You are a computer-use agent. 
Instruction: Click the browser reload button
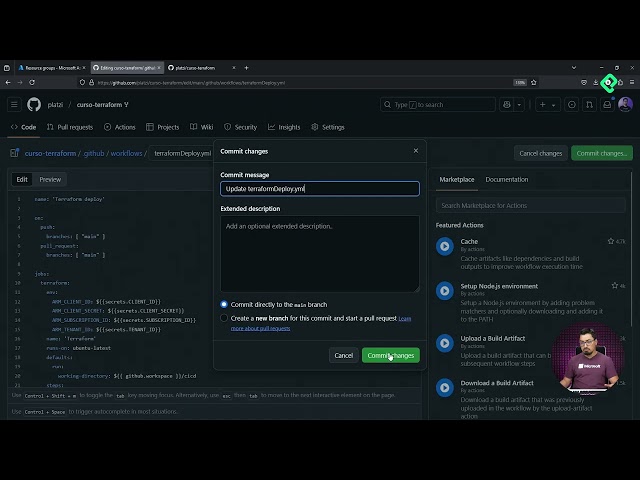32,82
